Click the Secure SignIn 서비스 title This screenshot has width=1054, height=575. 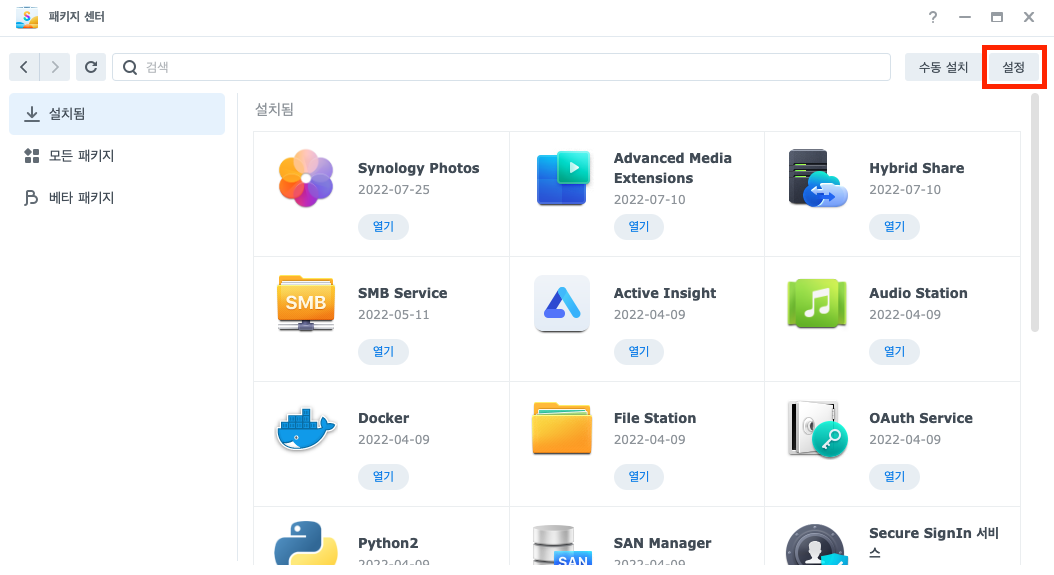pos(934,543)
